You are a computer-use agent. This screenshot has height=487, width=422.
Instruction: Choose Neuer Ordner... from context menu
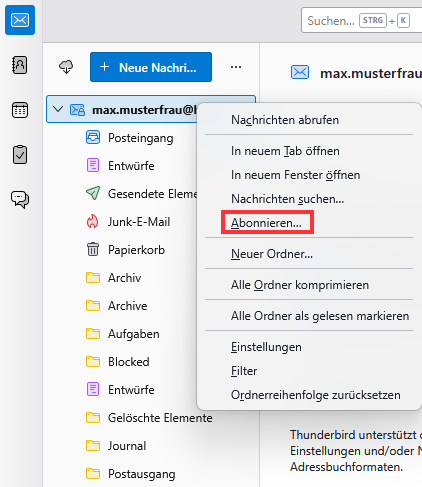[x=272, y=254]
